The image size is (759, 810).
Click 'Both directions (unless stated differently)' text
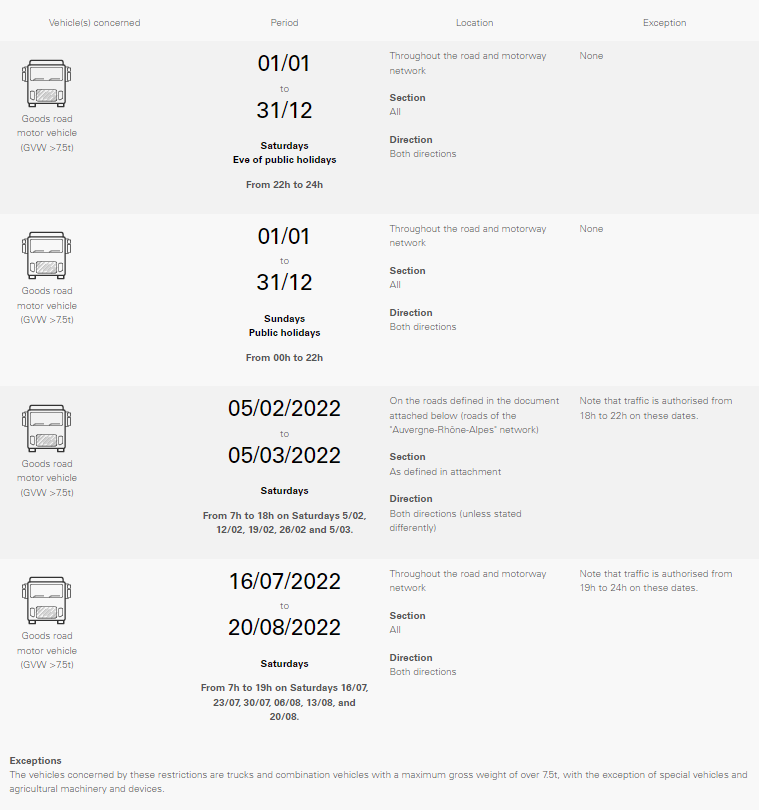click(455, 521)
